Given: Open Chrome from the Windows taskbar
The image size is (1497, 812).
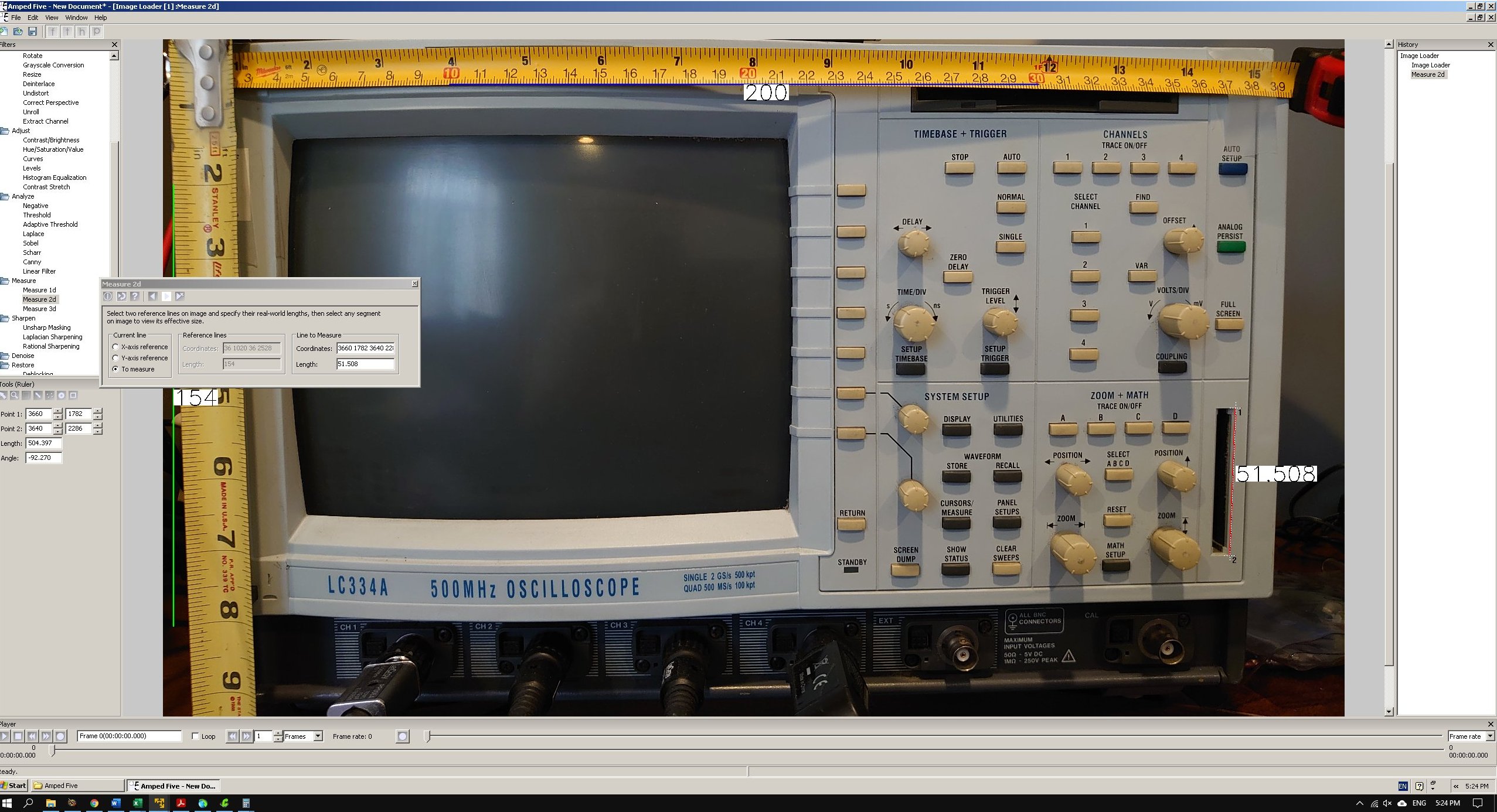Looking at the screenshot, I should coord(94,803).
